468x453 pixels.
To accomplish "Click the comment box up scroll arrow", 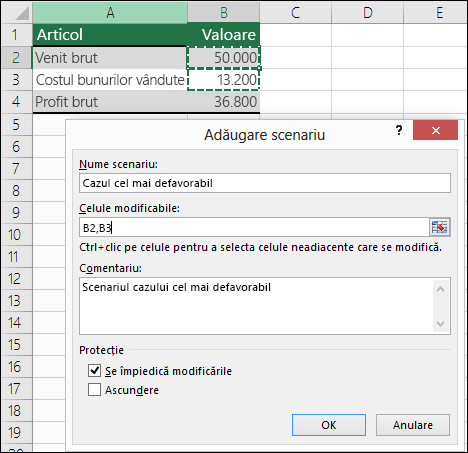I will (441, 289).
